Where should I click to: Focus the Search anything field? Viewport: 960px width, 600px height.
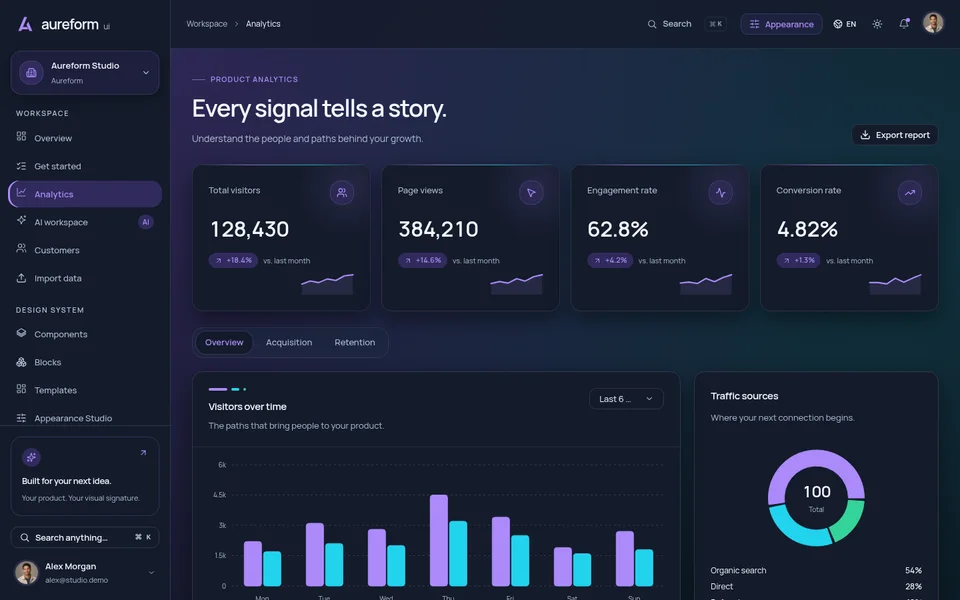pyautogui.click(x=85, y=538)
